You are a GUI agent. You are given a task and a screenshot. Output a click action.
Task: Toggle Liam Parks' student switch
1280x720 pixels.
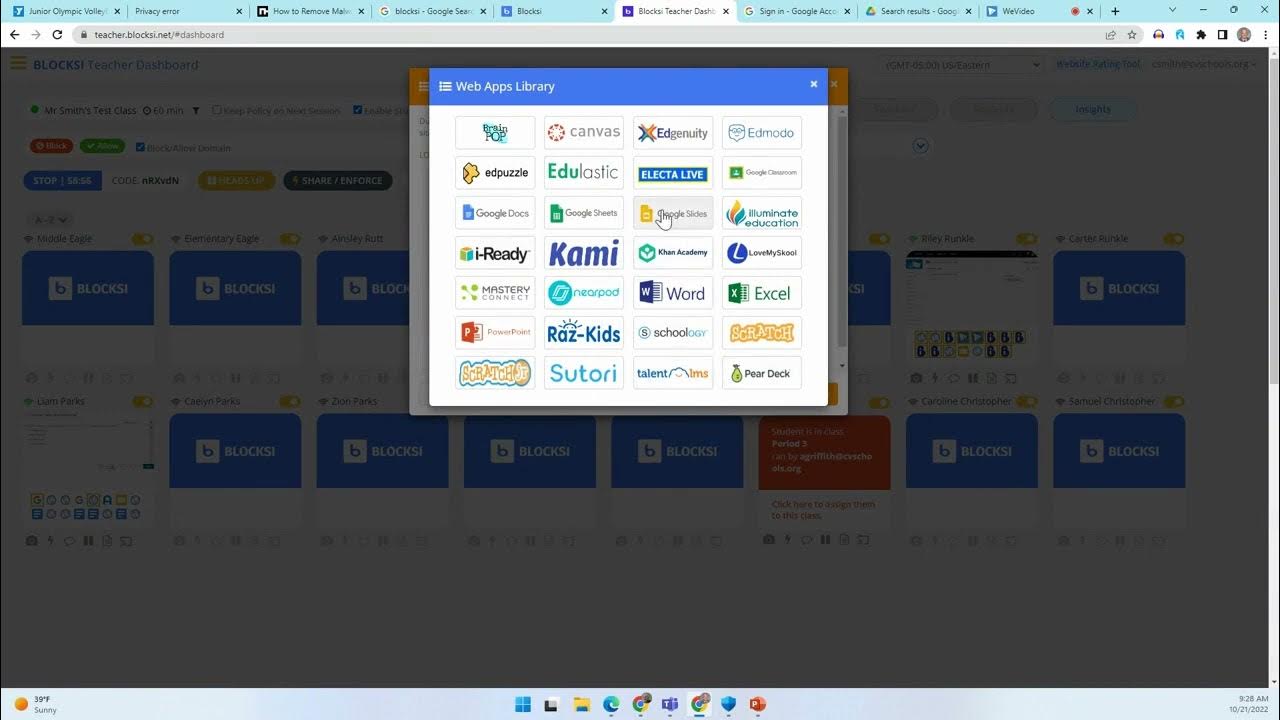click(143, 401)
